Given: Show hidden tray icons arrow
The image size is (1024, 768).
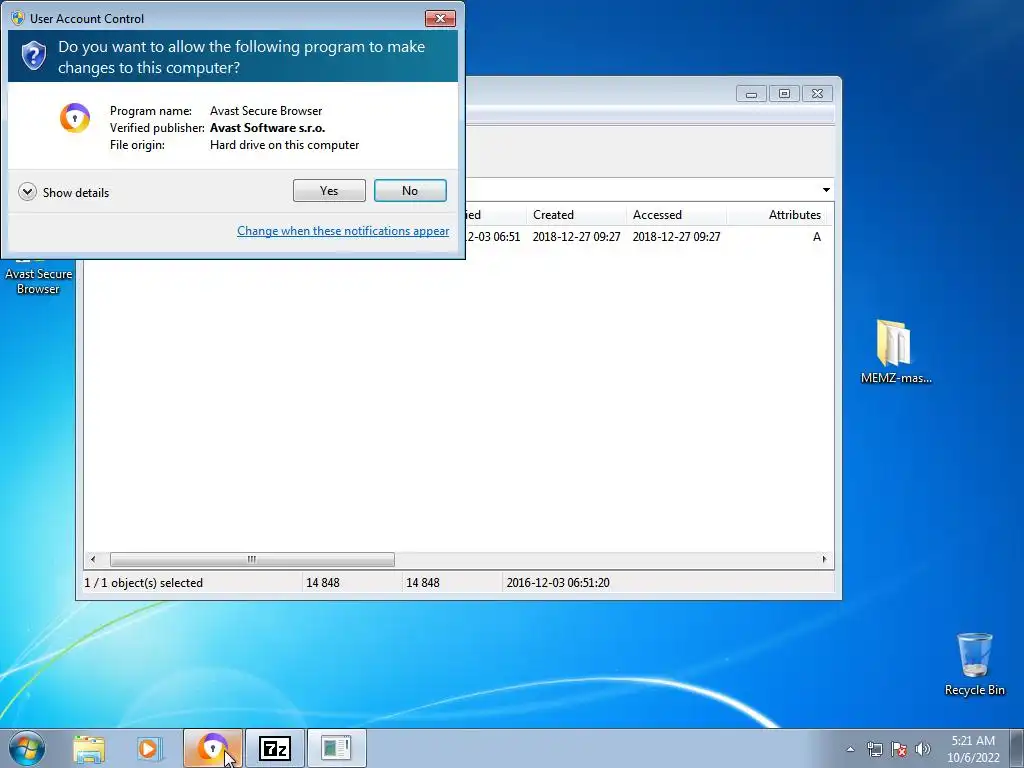Looking at the screenshot, I should pos(850,749).
